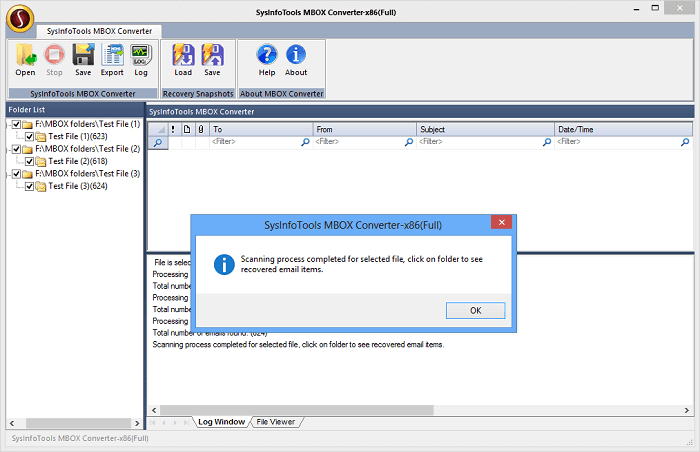700x452 pixels.
Task: Click the folder list horizontal scrollbar thumb
Action: pos(79,423)
